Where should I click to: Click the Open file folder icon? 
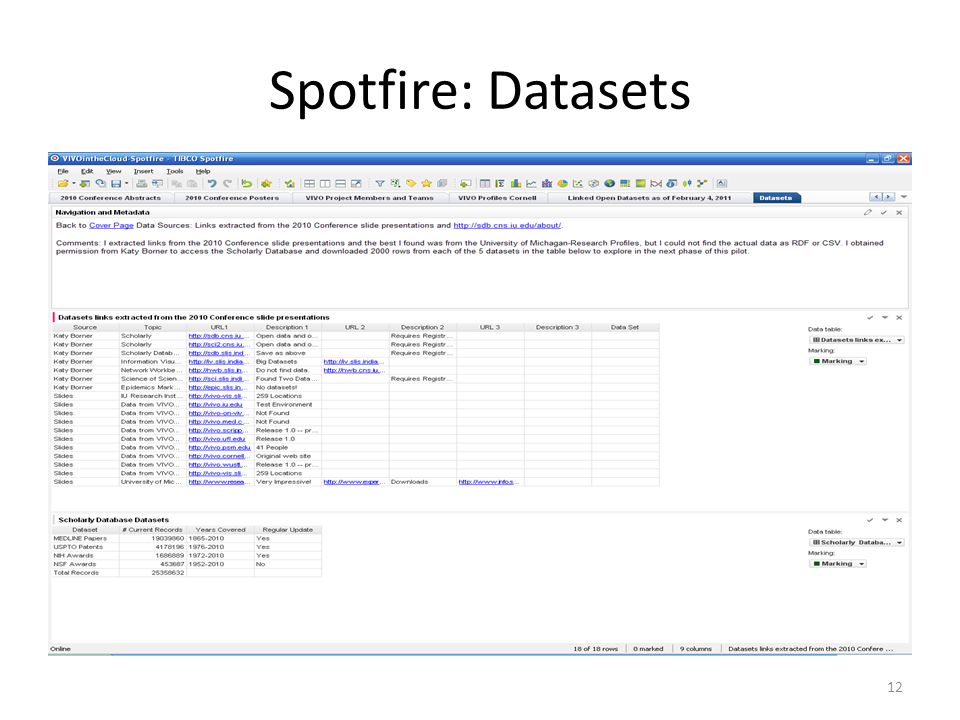tap(62, 184)
